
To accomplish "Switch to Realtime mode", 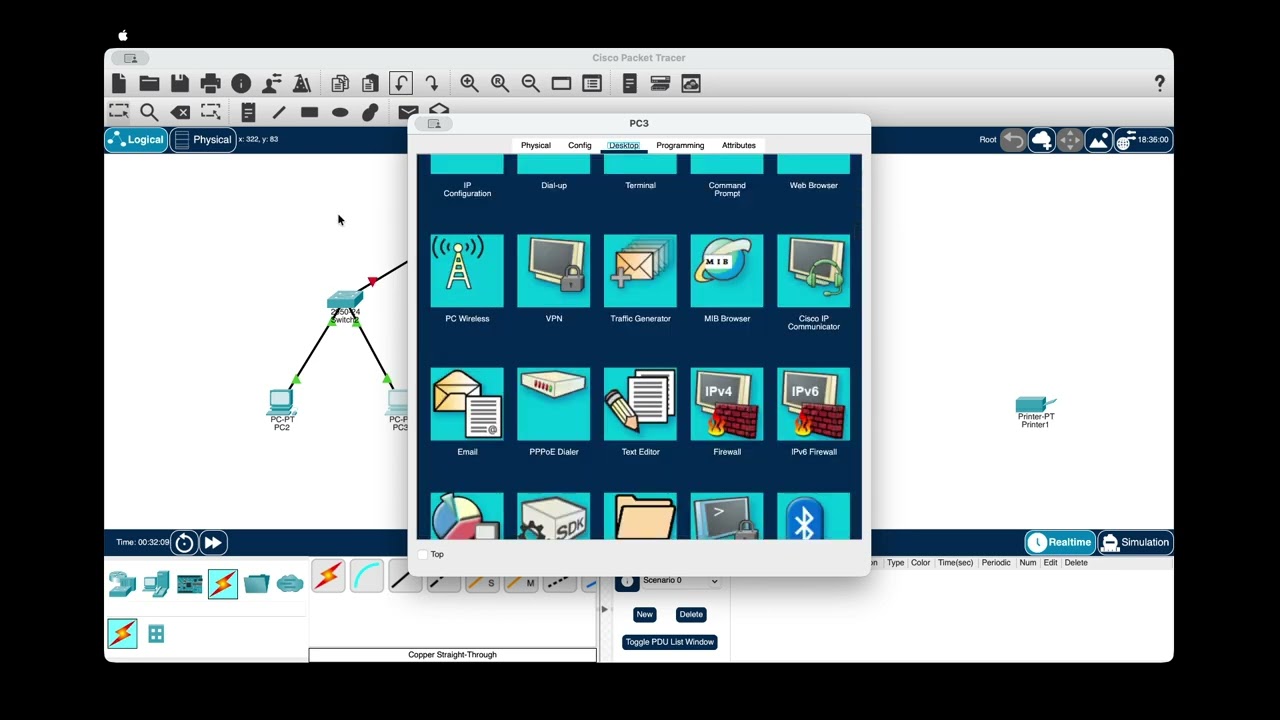I will [x=1060, y=542].
